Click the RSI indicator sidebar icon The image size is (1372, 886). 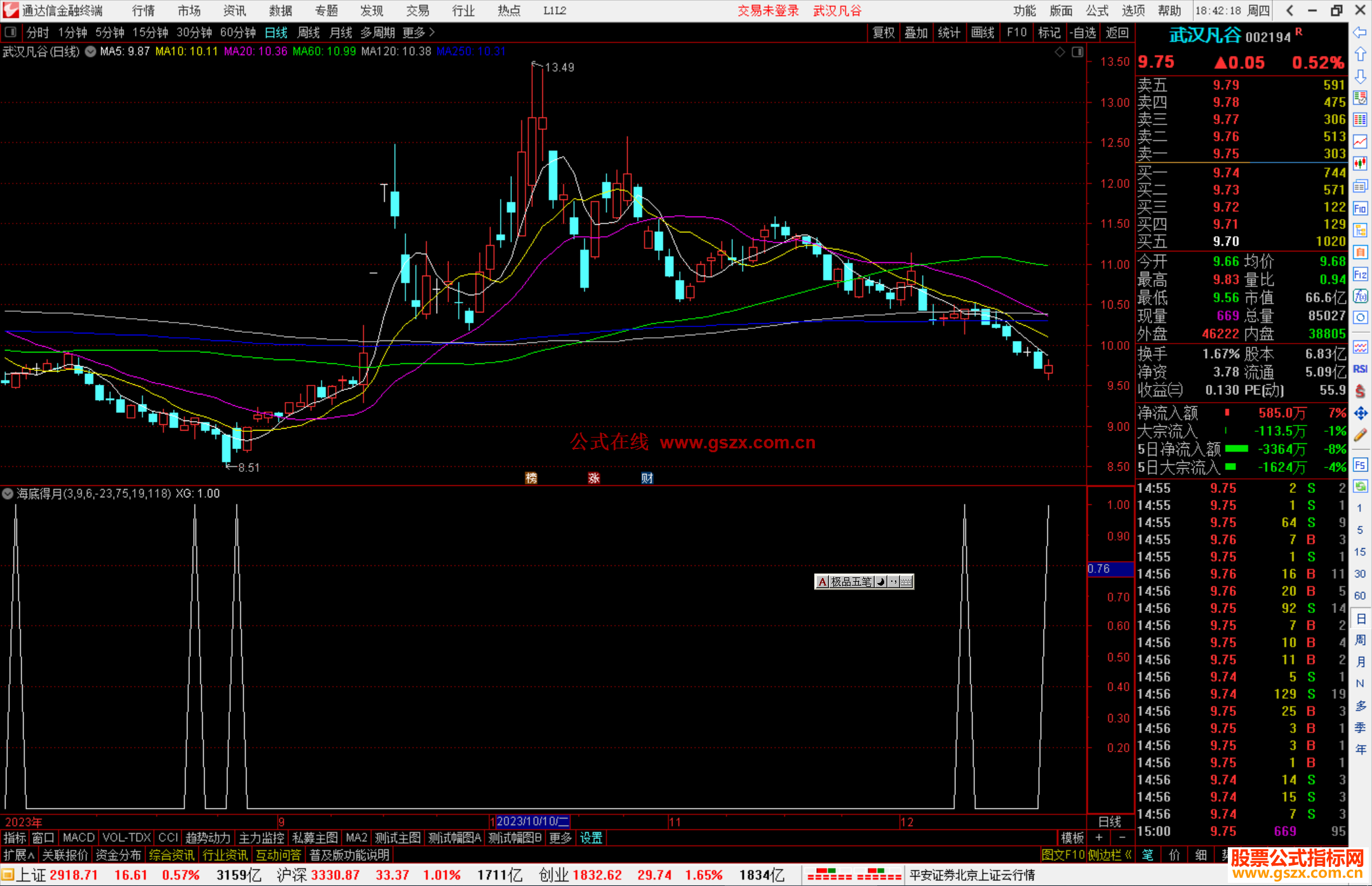(1360, 369)
